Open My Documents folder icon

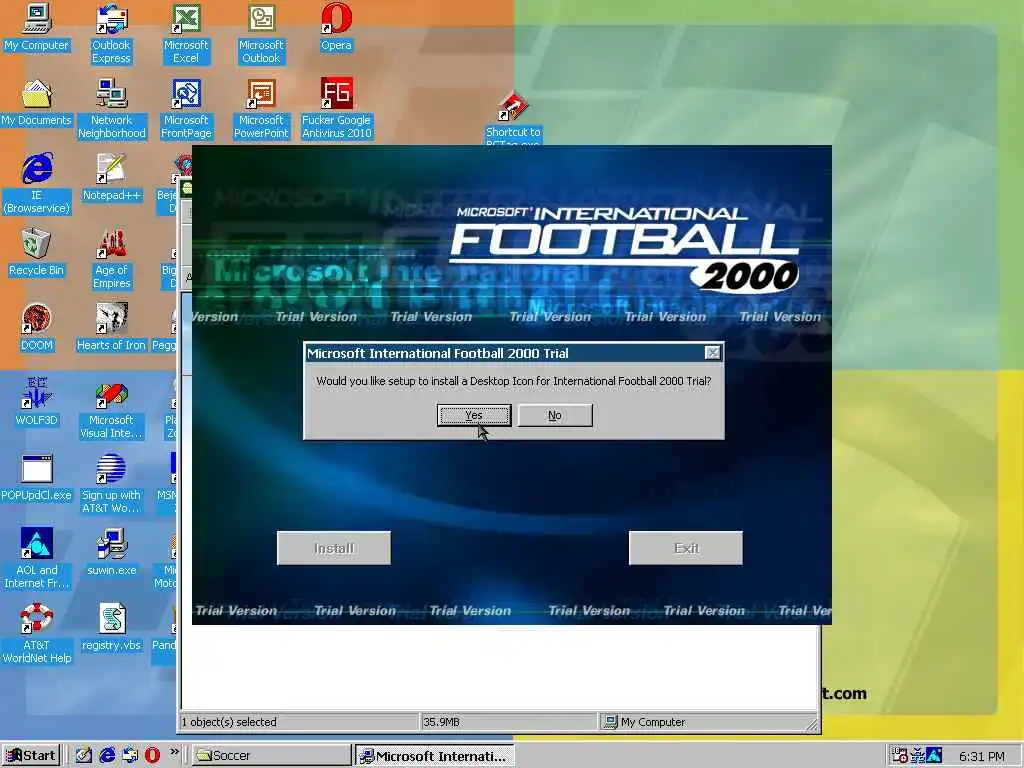coord(36,103)
